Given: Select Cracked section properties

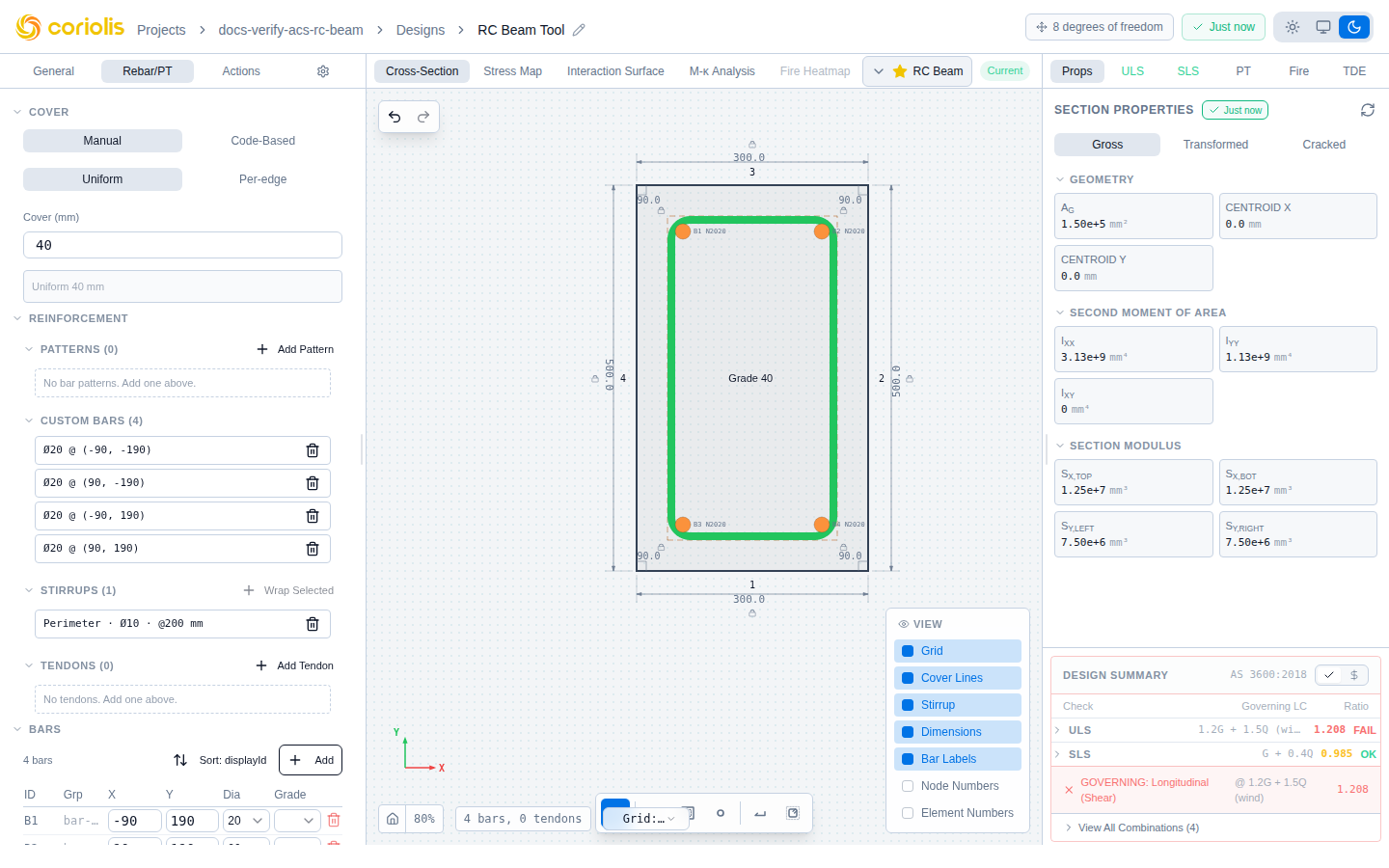Looking at the screenshot, I should pyautogui.click(x=1323, y=145).
